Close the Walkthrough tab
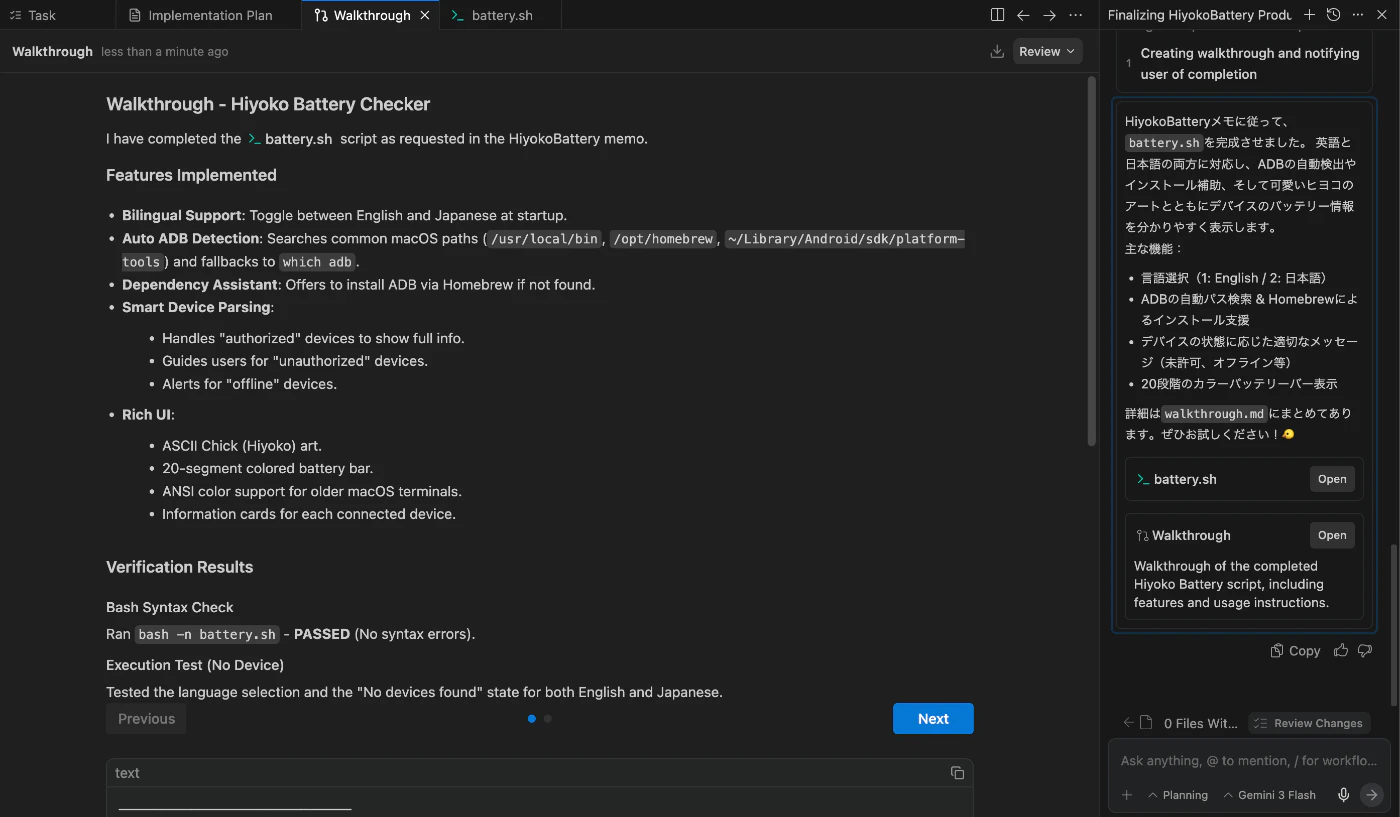The width and height of the screenshot is (1400, 817). 425,15
